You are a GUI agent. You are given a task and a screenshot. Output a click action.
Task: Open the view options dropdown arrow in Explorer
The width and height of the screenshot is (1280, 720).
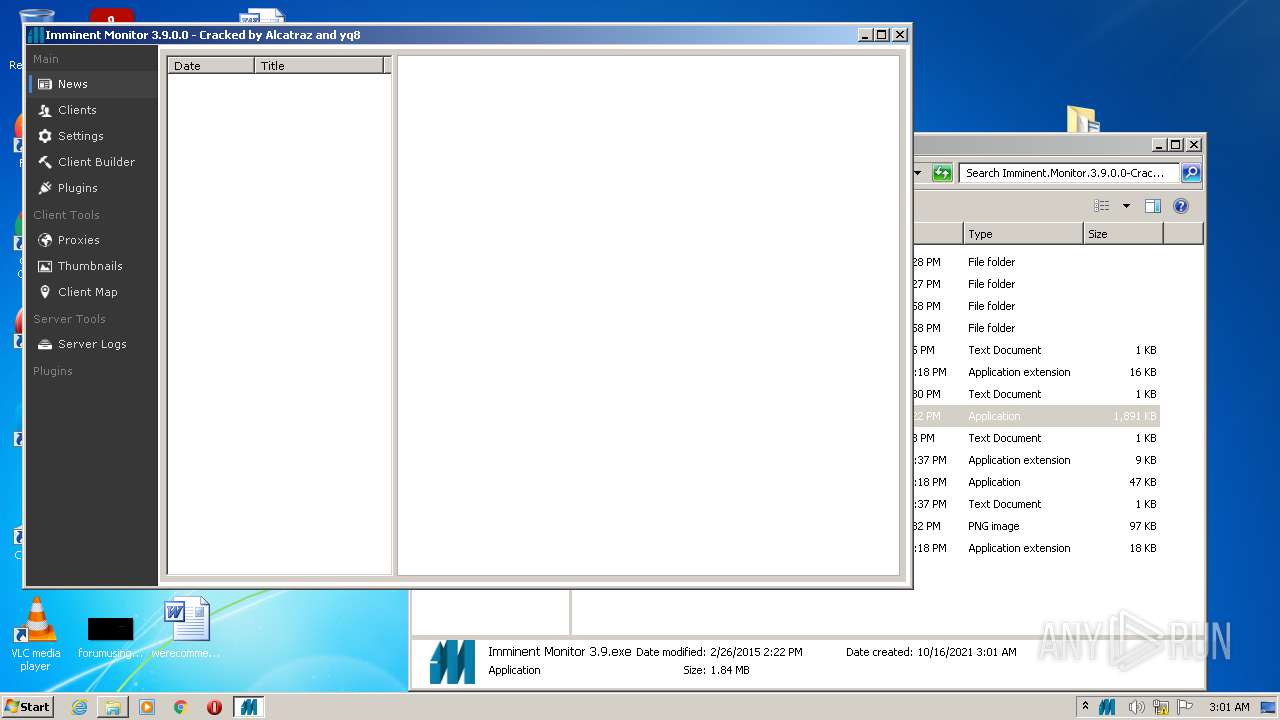click(1126, 206)
